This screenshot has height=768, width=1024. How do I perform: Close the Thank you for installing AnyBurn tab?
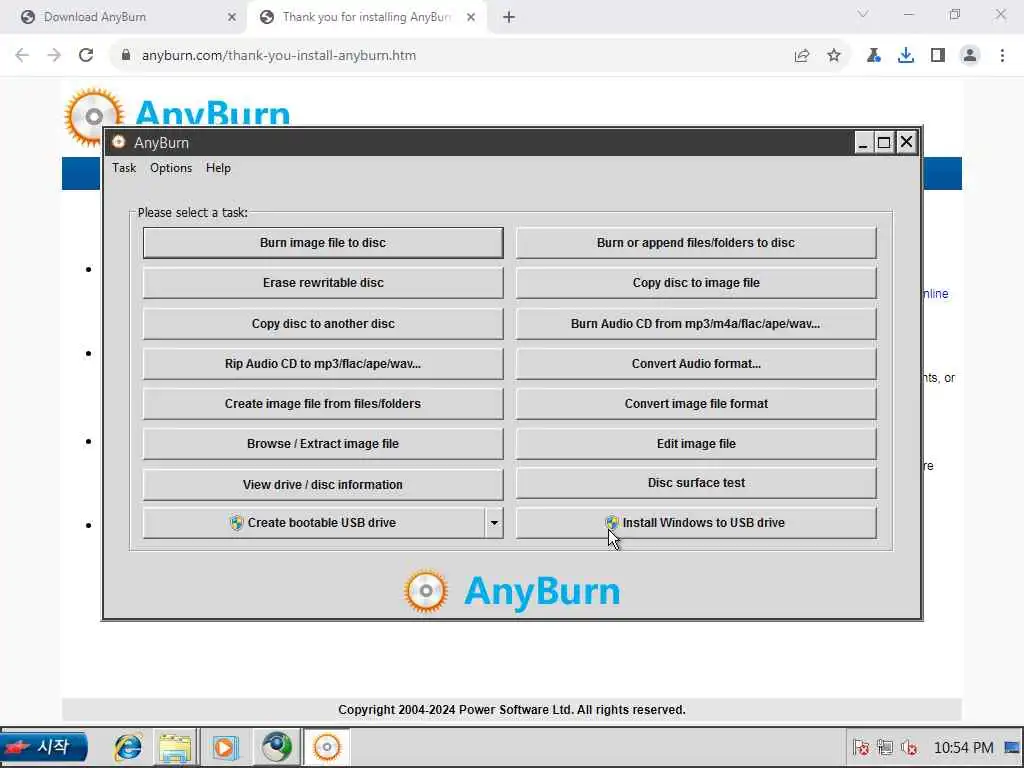pos(471,17)
